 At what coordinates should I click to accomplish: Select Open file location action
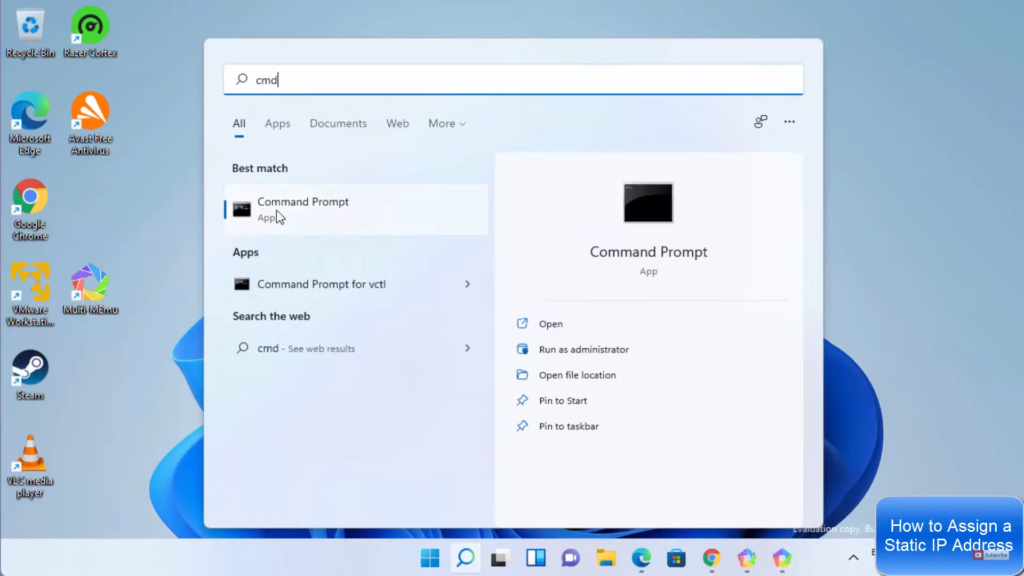pos(577,375)
